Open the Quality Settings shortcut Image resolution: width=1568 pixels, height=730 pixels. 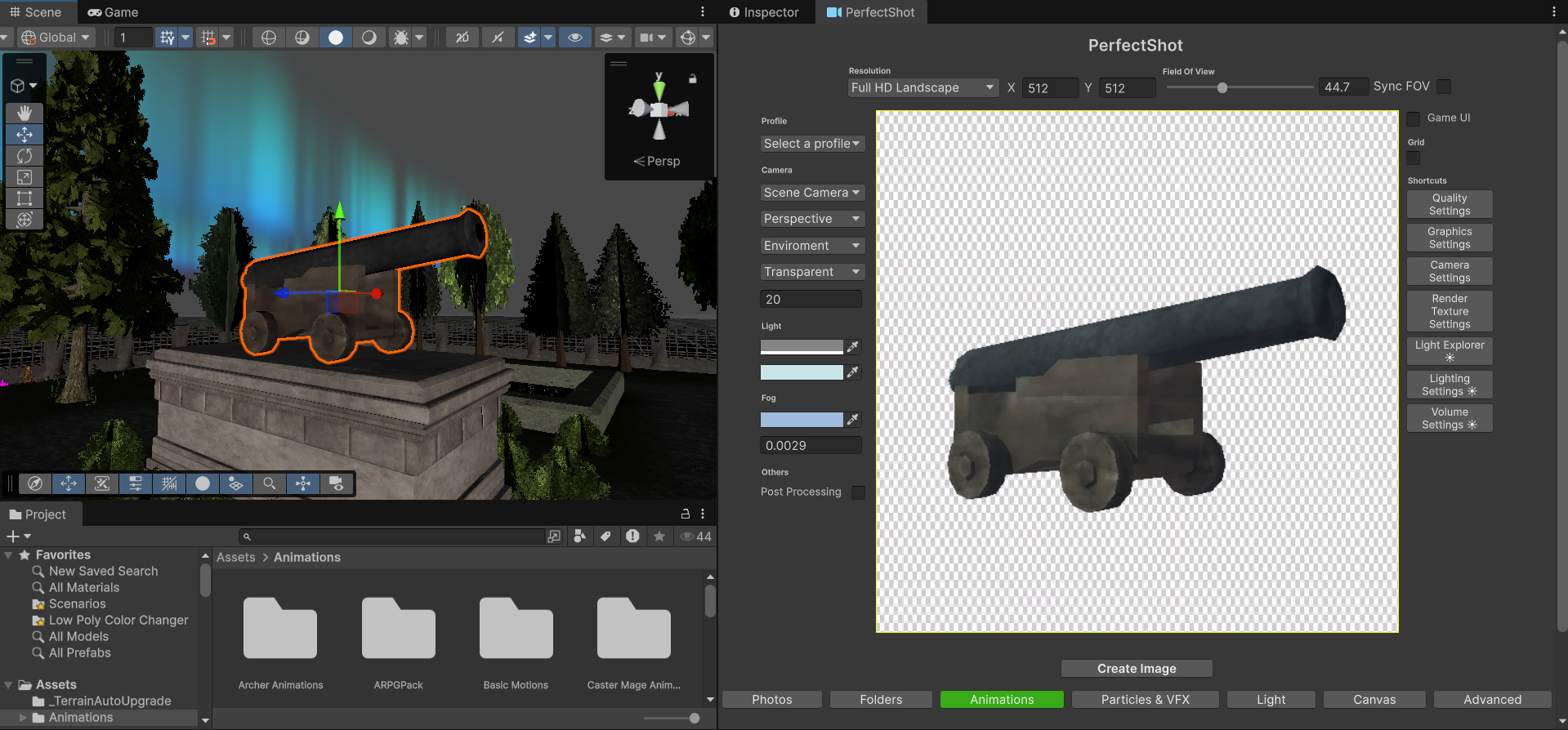point(1449,204)
